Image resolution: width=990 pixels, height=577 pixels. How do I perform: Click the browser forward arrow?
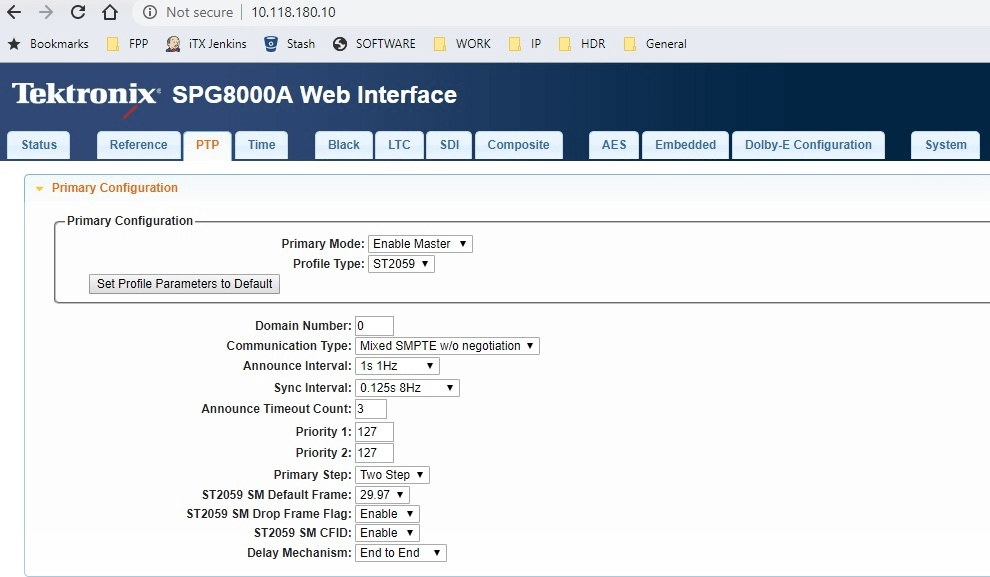[x=45, y=12]
